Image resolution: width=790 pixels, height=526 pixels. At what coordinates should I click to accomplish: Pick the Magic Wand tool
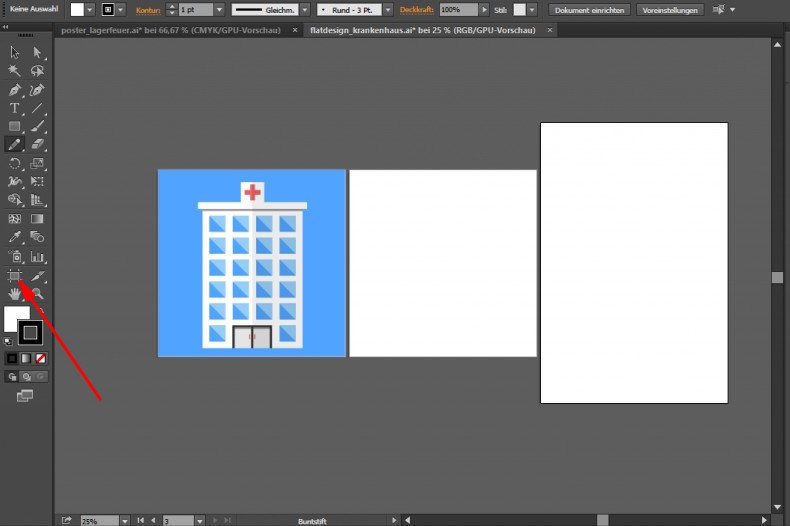(x=15, y=71)
